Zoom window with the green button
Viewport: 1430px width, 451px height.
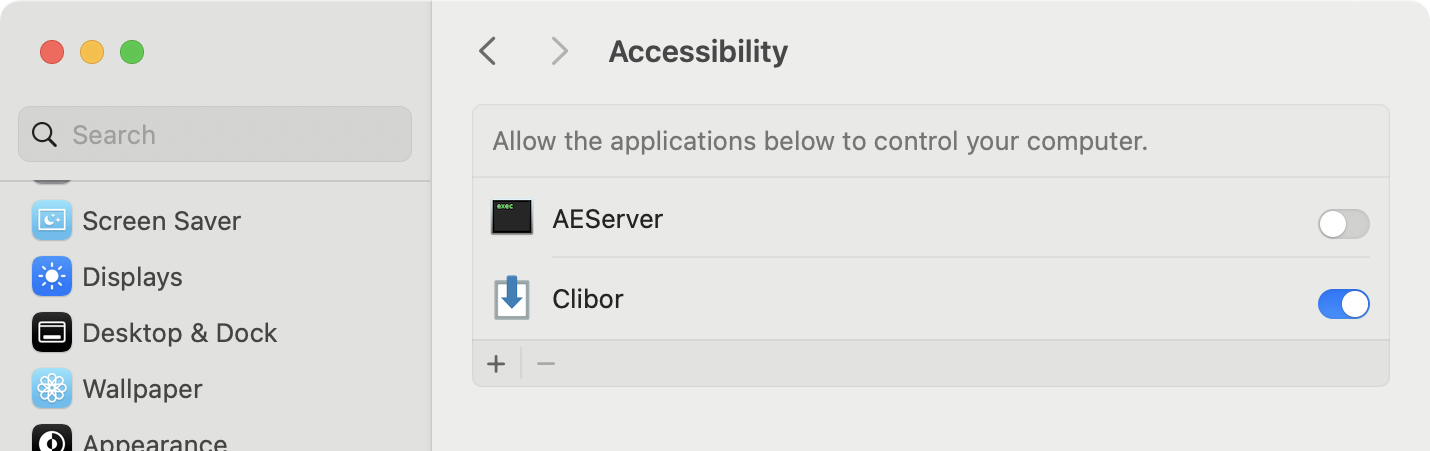point(132,52)
